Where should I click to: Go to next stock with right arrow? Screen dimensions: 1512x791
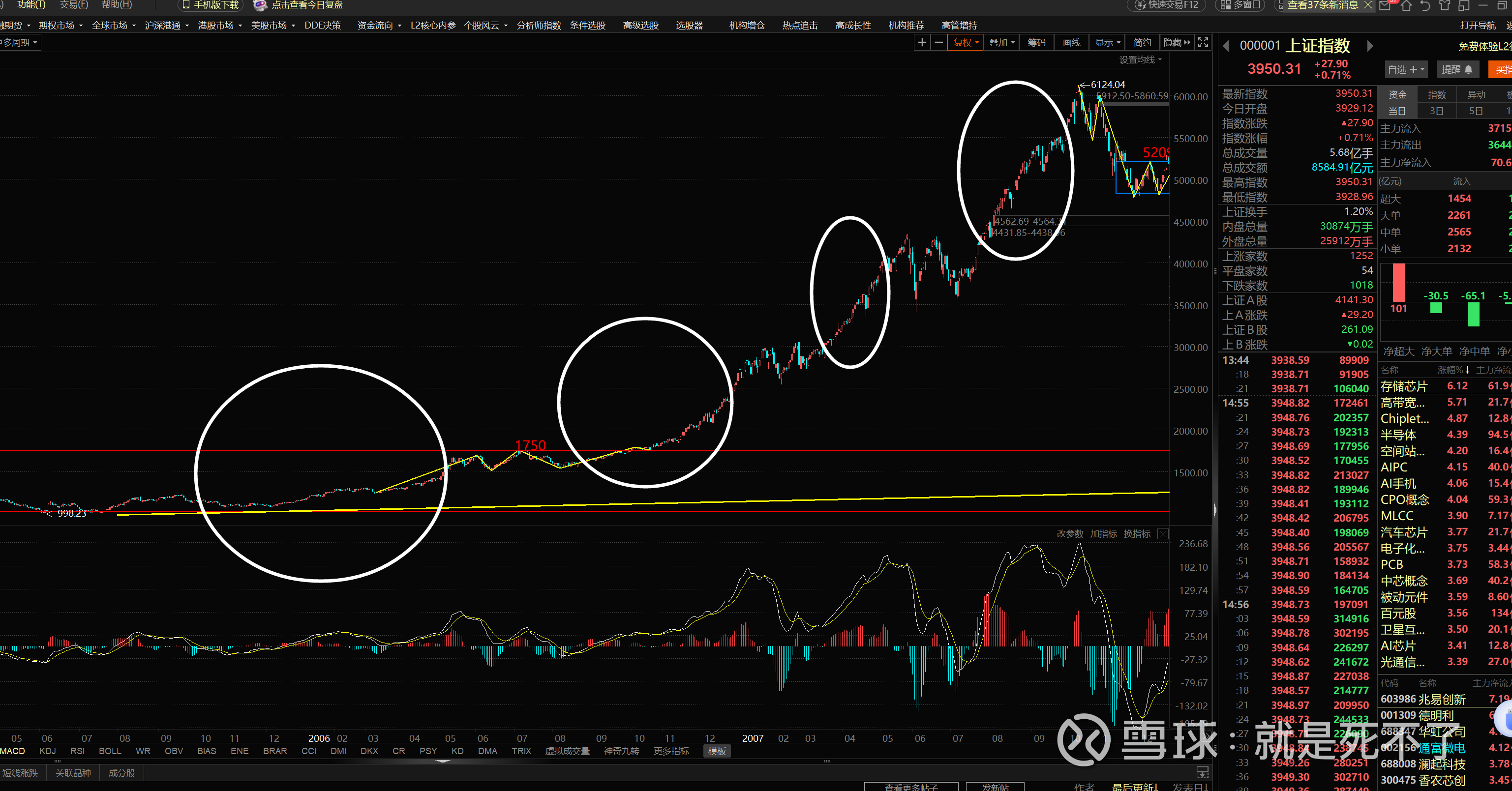tap(1370, 46)
